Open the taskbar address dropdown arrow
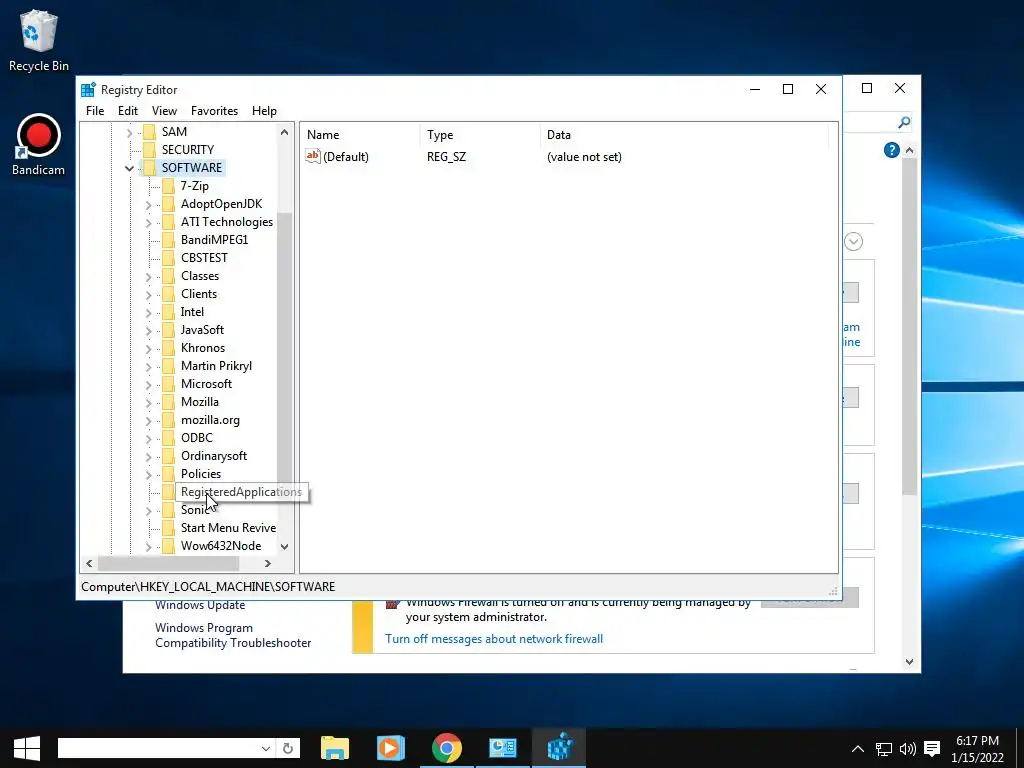This screenshot has width=1024, height=768. (266, 748)
